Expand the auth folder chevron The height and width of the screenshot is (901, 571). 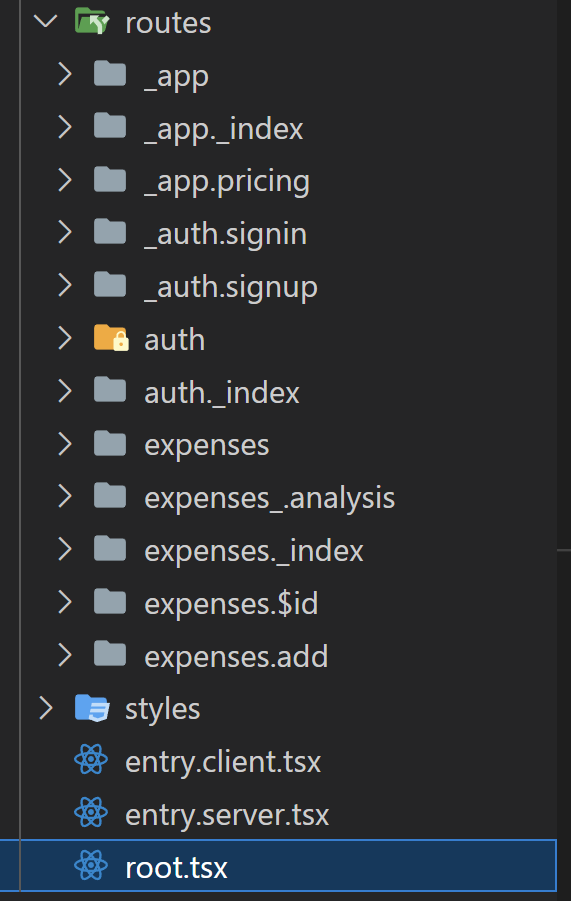click(65, 338)
